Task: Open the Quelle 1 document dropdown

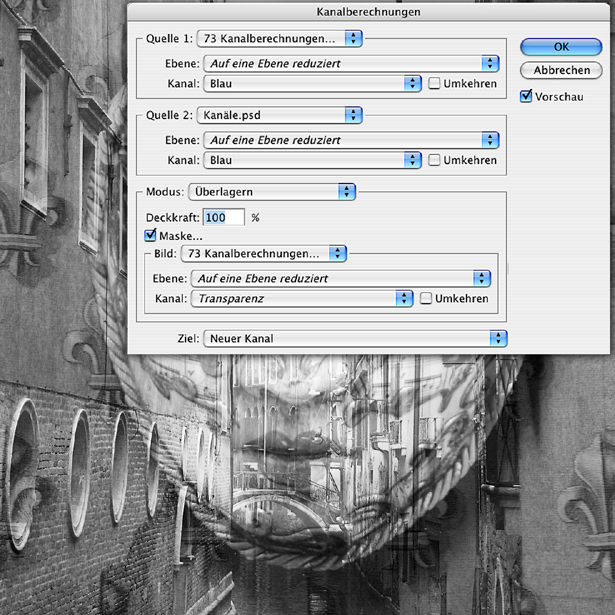Action: pyautogui.click(x=279, y=38)
